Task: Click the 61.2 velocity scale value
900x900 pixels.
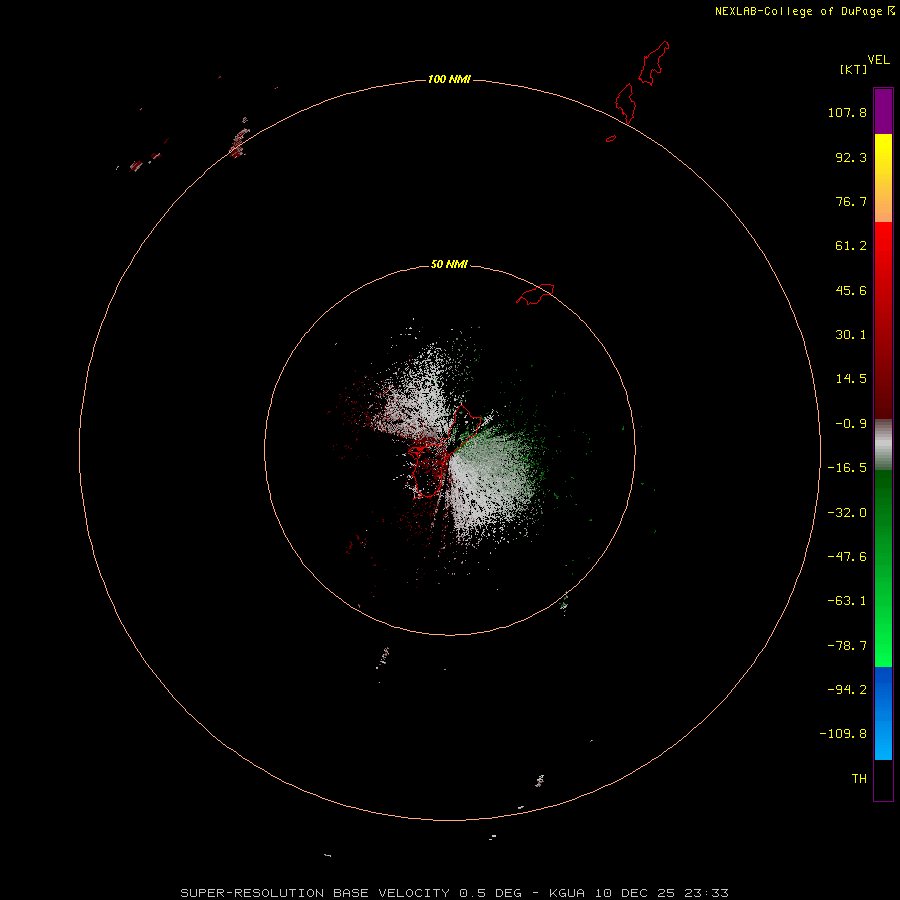Action: pos(851,246)
